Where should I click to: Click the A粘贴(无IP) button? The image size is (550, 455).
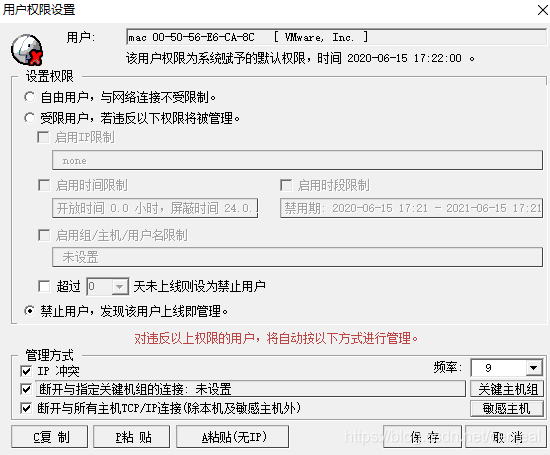(233, 437)
